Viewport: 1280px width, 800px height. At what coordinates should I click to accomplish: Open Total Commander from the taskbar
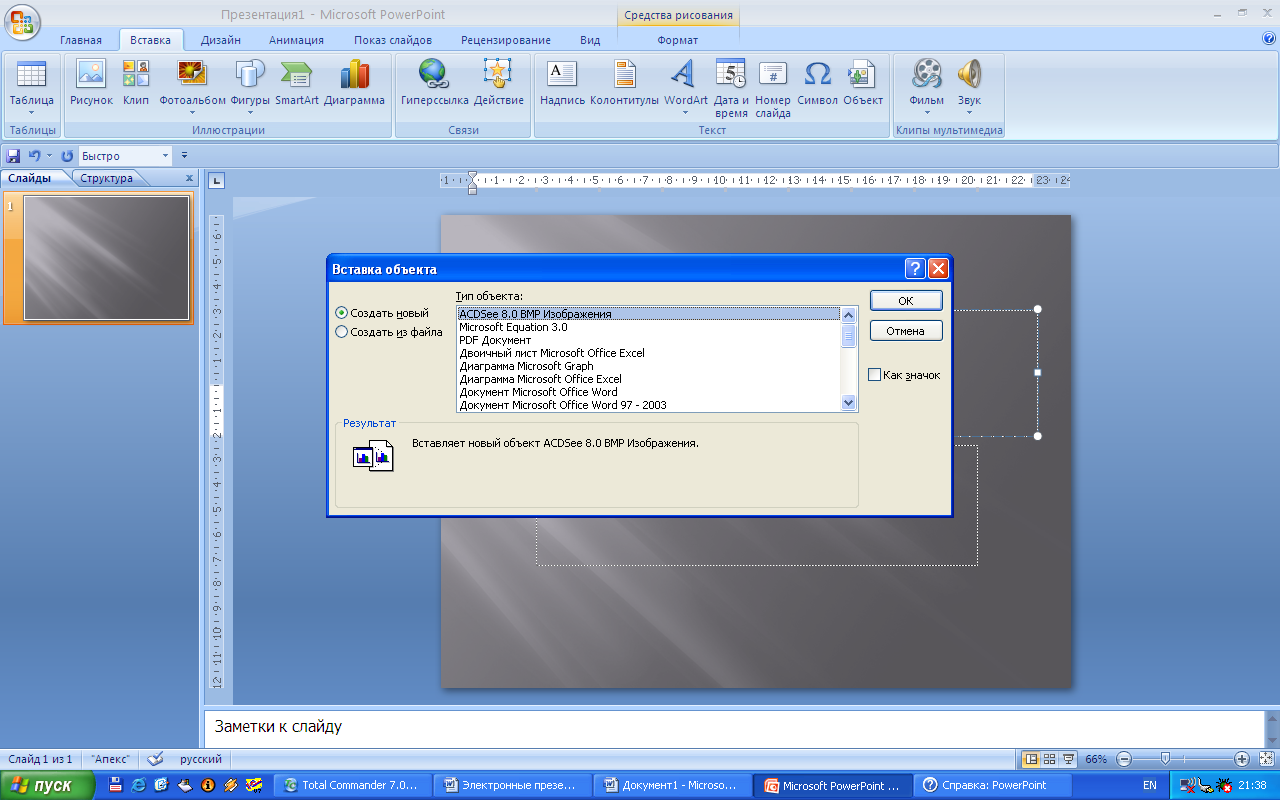(353, 785)
